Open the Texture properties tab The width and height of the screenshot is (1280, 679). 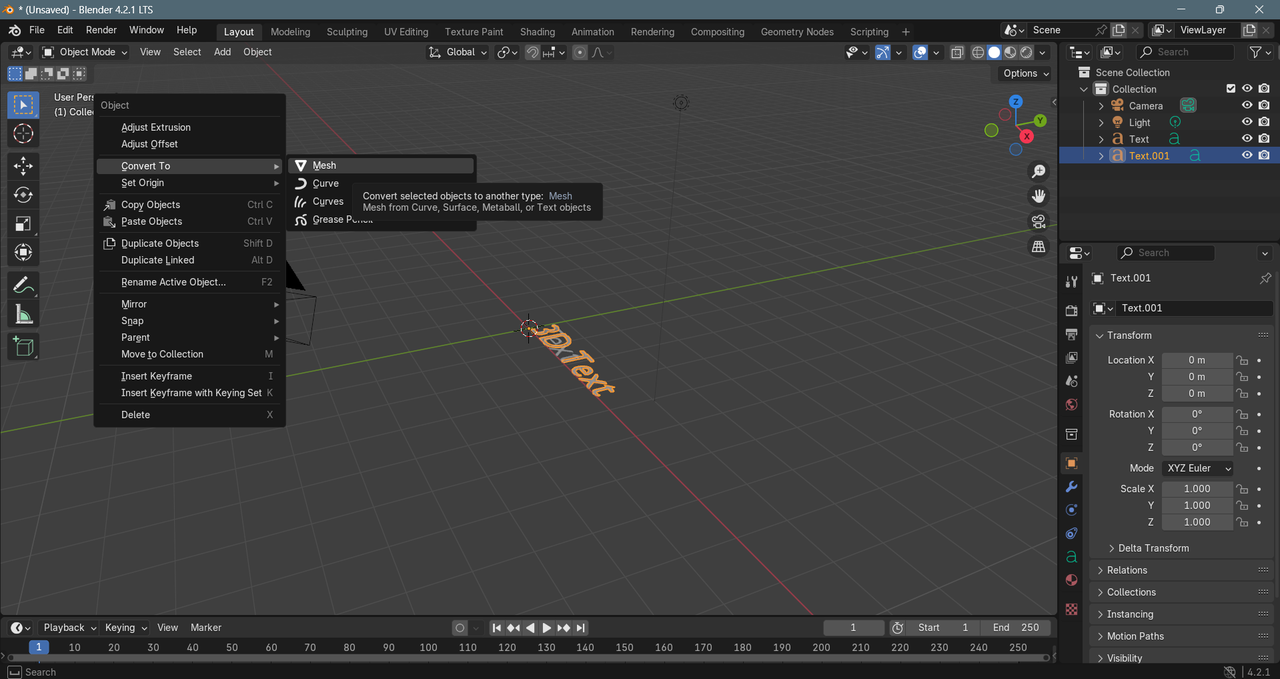pyautogui.click(x=1071, y=608)
